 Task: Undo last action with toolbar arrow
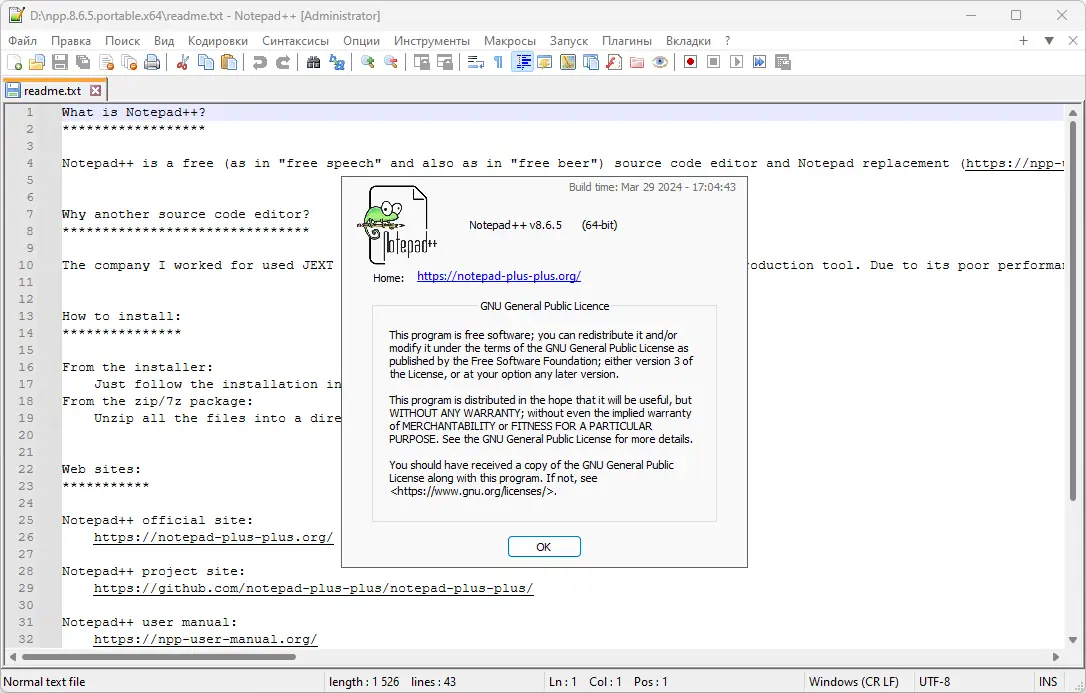[x=260, y=62]
